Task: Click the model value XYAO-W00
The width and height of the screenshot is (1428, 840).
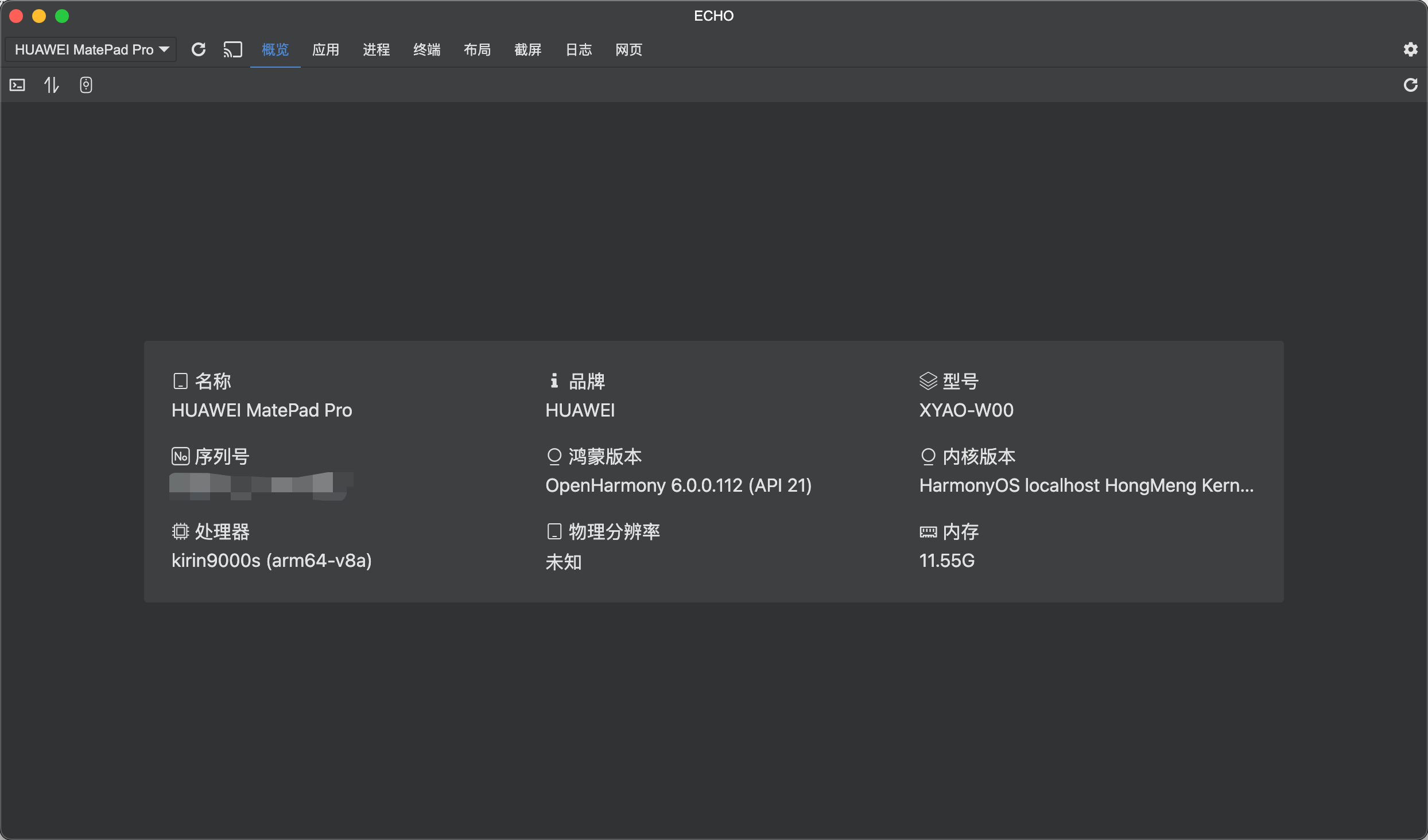Action: click(x=966, y=410)
